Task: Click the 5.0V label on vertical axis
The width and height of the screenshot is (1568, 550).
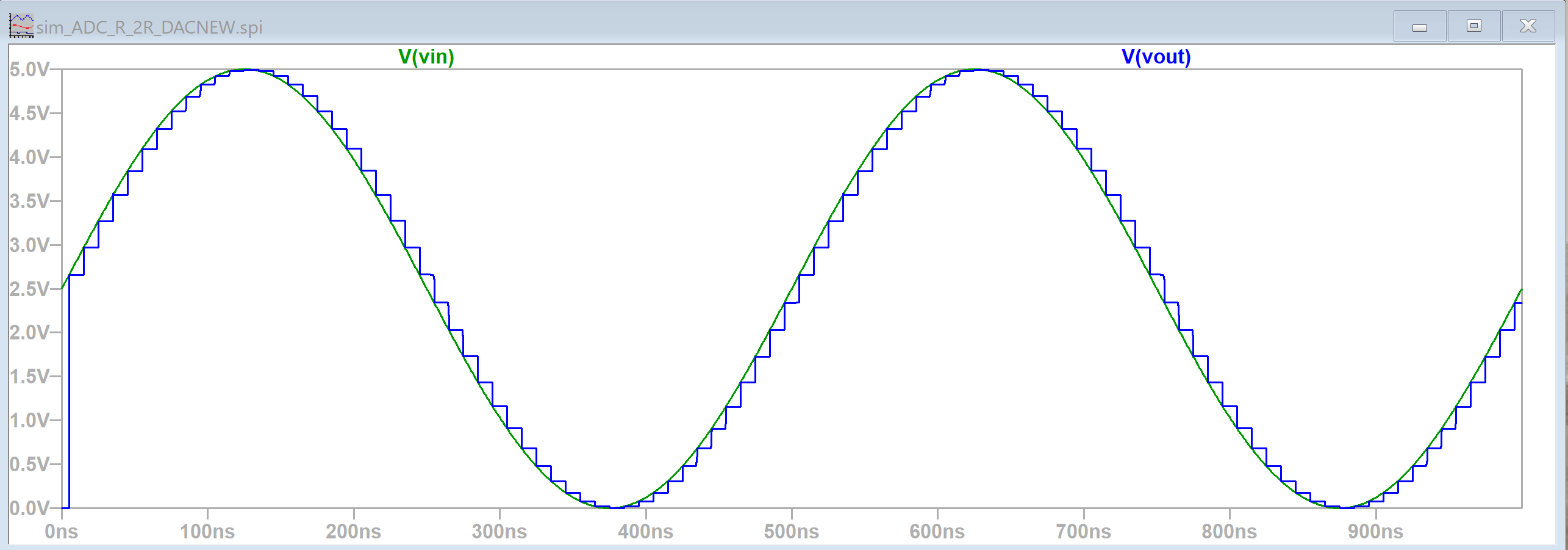Action: 29,70
